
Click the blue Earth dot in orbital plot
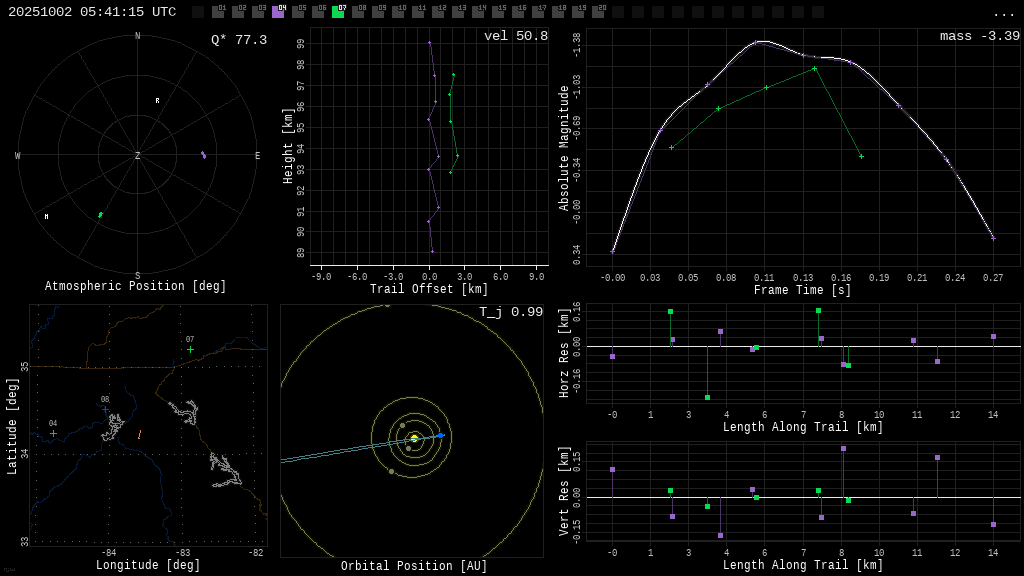[440, 435]
